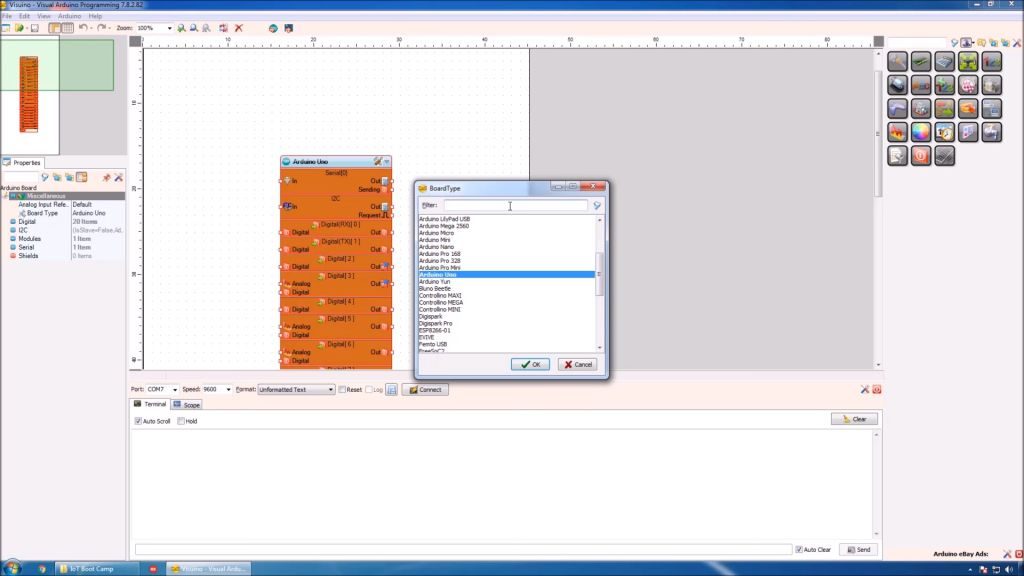Toggle the Auto Clear checkbox
Viewport: 1024px width, 576px height.
coord(799,549)
